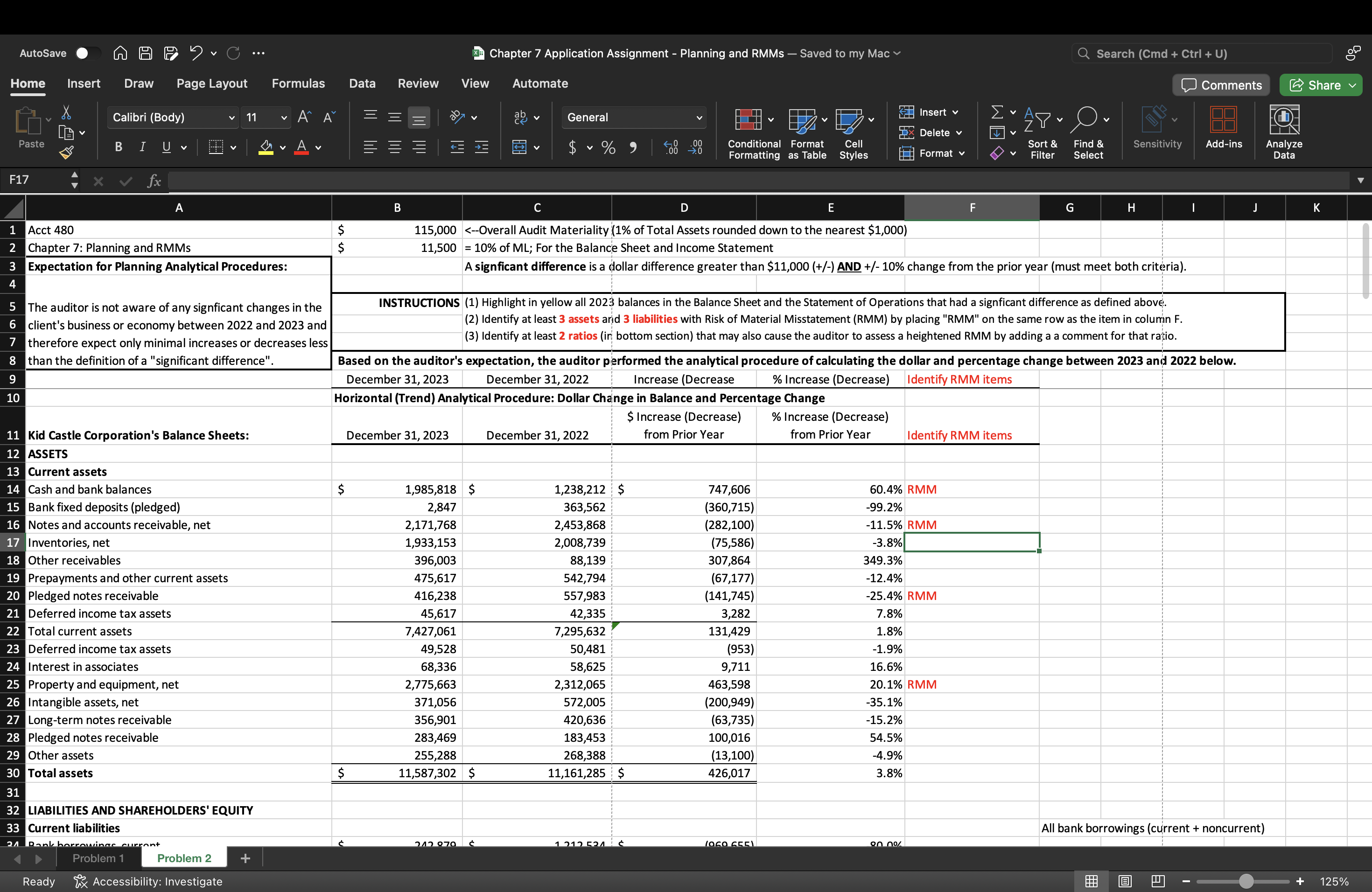The width and height of the screenshot is (1372, 892).
Task: Open Conditional Formatting options
Action: coord(752,132)
